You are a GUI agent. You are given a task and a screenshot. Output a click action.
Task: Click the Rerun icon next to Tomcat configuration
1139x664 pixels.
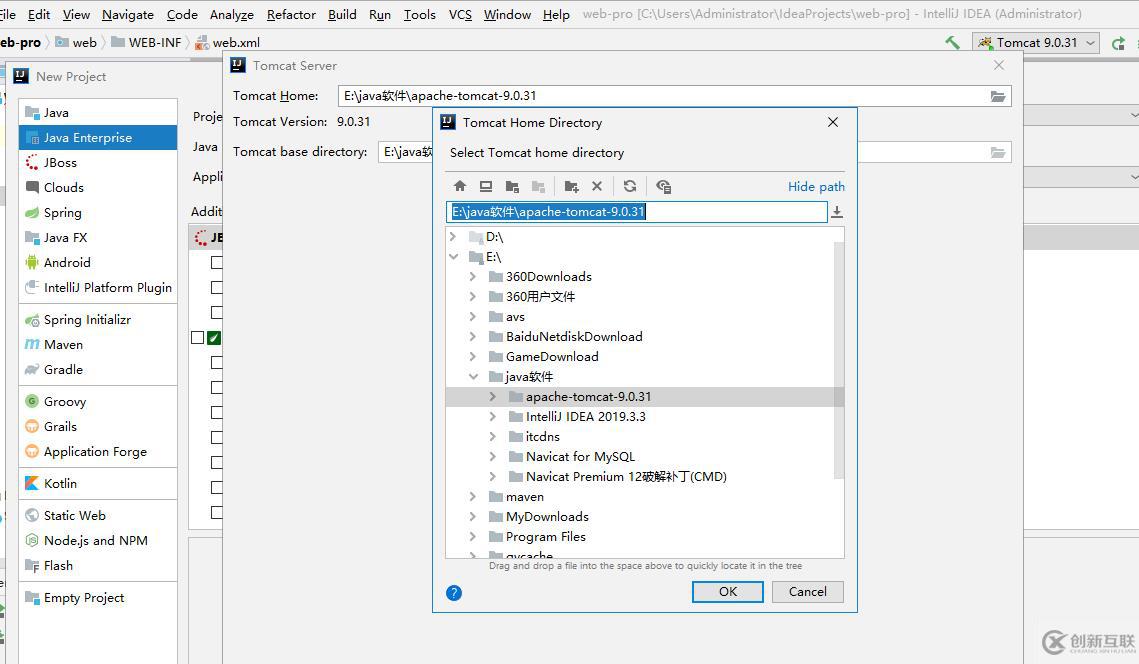[1119, 43]
